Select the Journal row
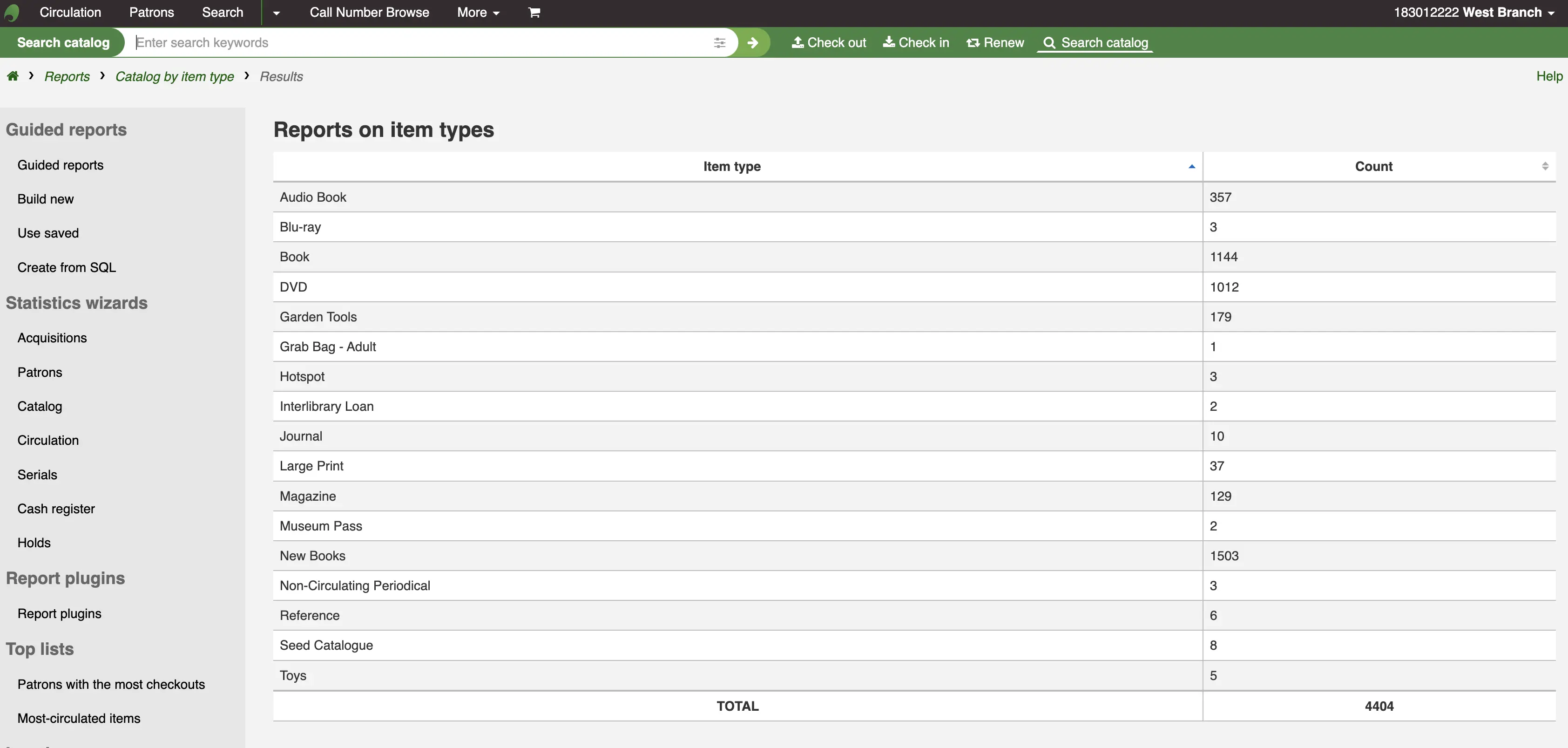Screen dimensions: 1568x748 914,436
